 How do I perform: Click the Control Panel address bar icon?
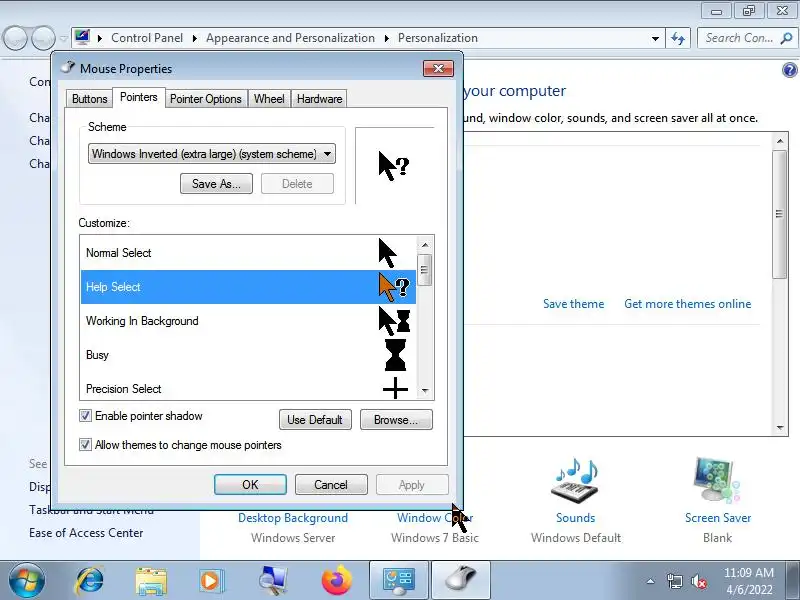point(82,38)
